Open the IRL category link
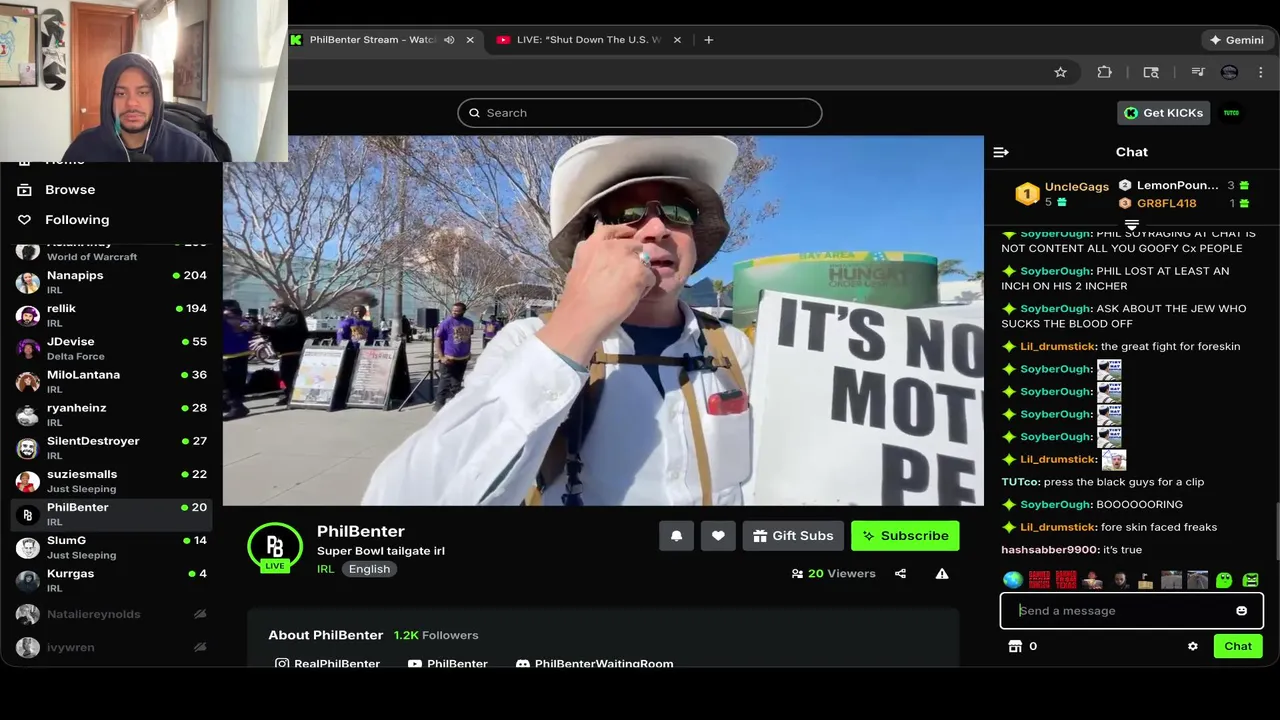Viewport: 1280px width, 720px height. point(325,569)
